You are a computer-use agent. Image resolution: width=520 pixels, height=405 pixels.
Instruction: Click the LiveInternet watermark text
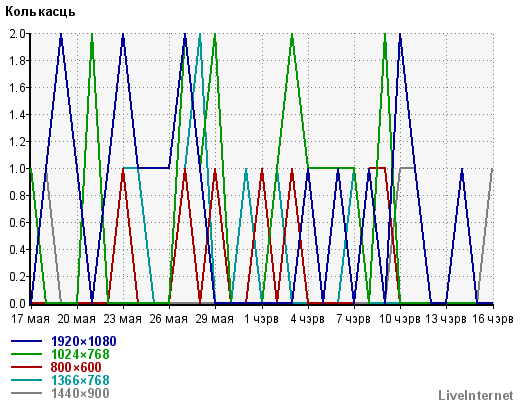(476, 395)
